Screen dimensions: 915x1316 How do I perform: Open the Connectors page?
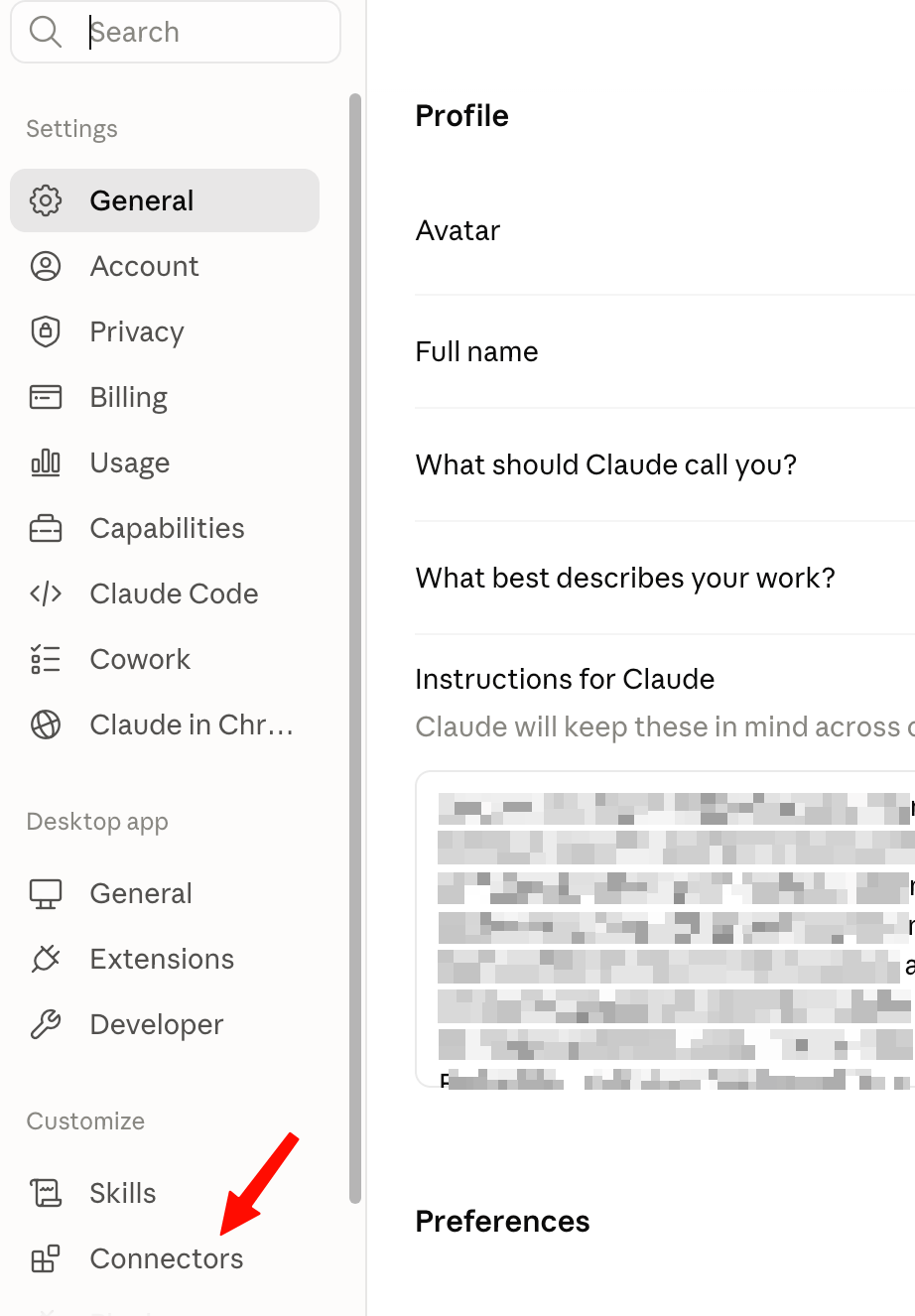coord(165,1258)
